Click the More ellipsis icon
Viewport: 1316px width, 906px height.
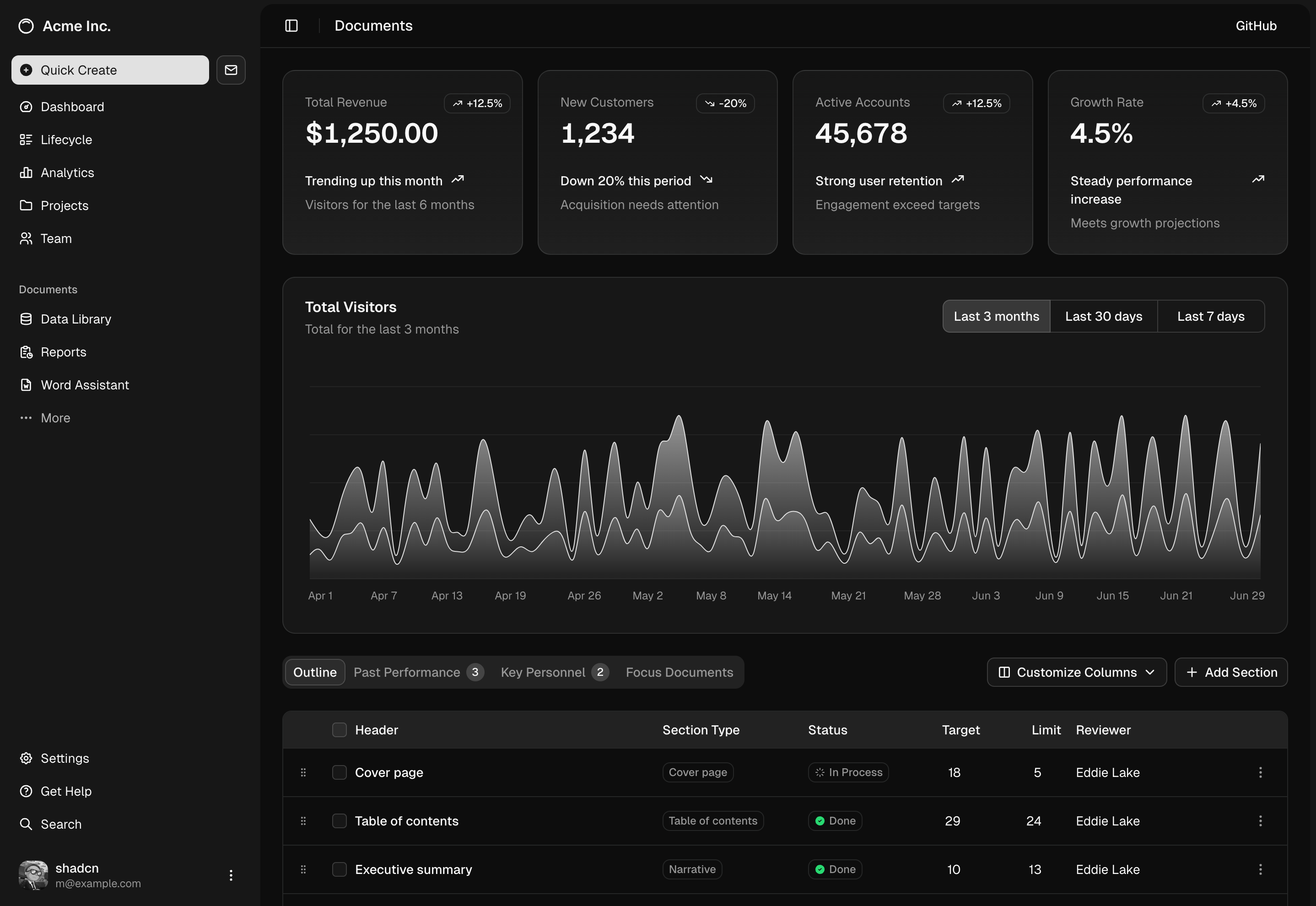[x=26, y=418]
